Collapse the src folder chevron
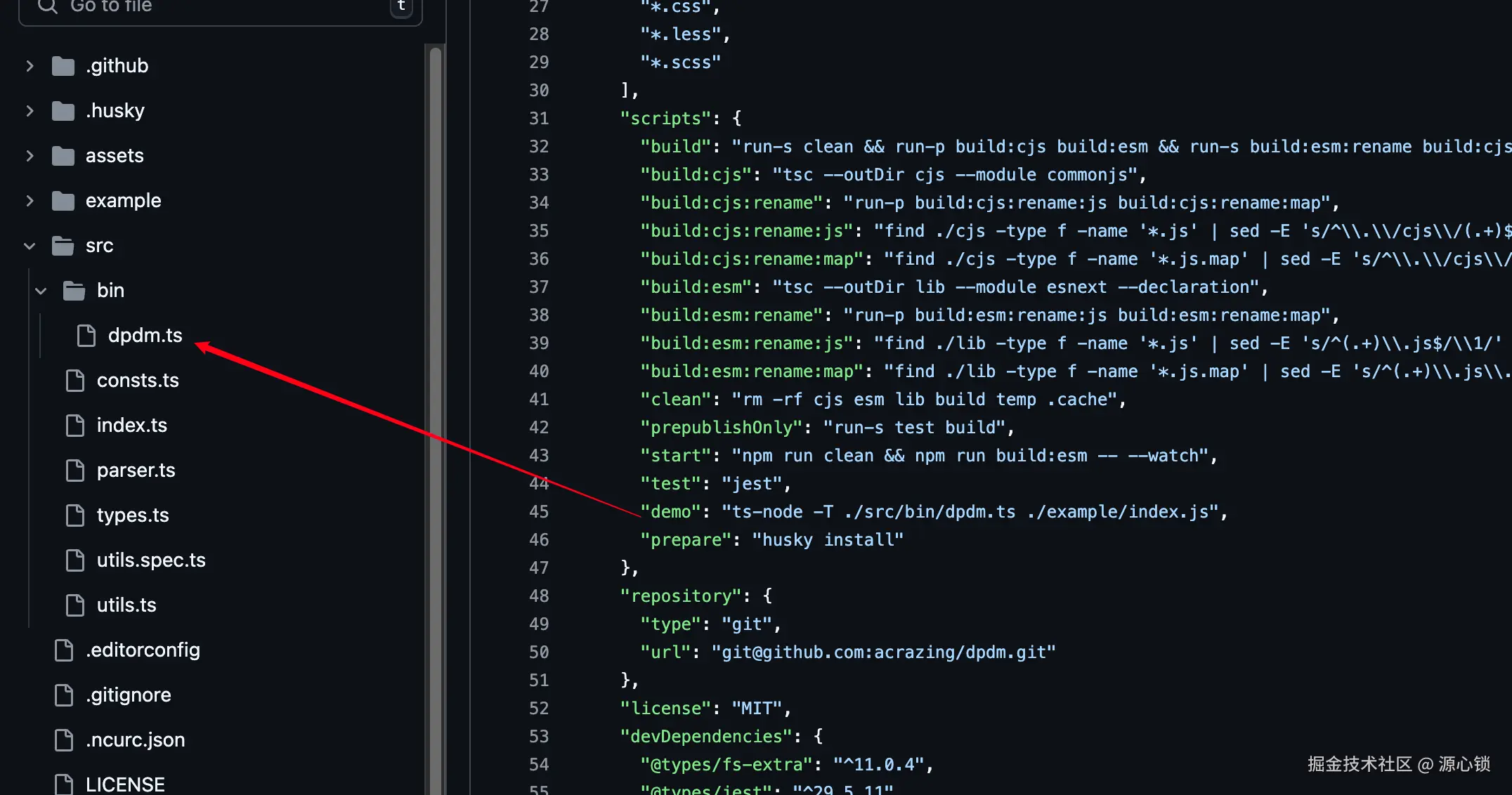The width and height of the screenshot is (1512, 795). pyautogui.click(x=30, y=246)
